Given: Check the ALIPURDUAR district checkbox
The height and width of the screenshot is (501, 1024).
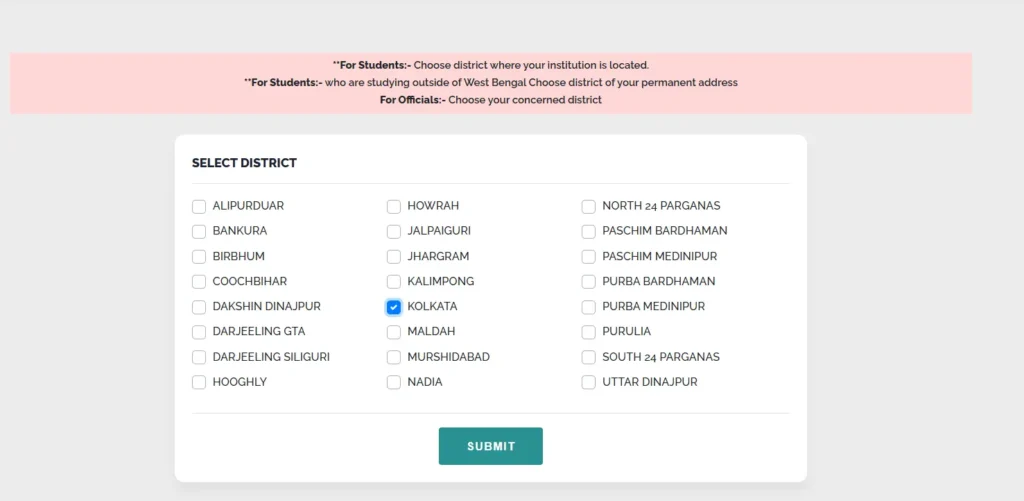Looking at the screenshot, I should [x=199, y=206].
